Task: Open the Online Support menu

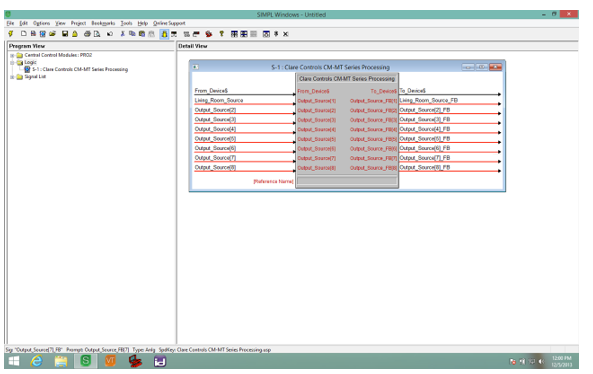Action: click(169, 23)
